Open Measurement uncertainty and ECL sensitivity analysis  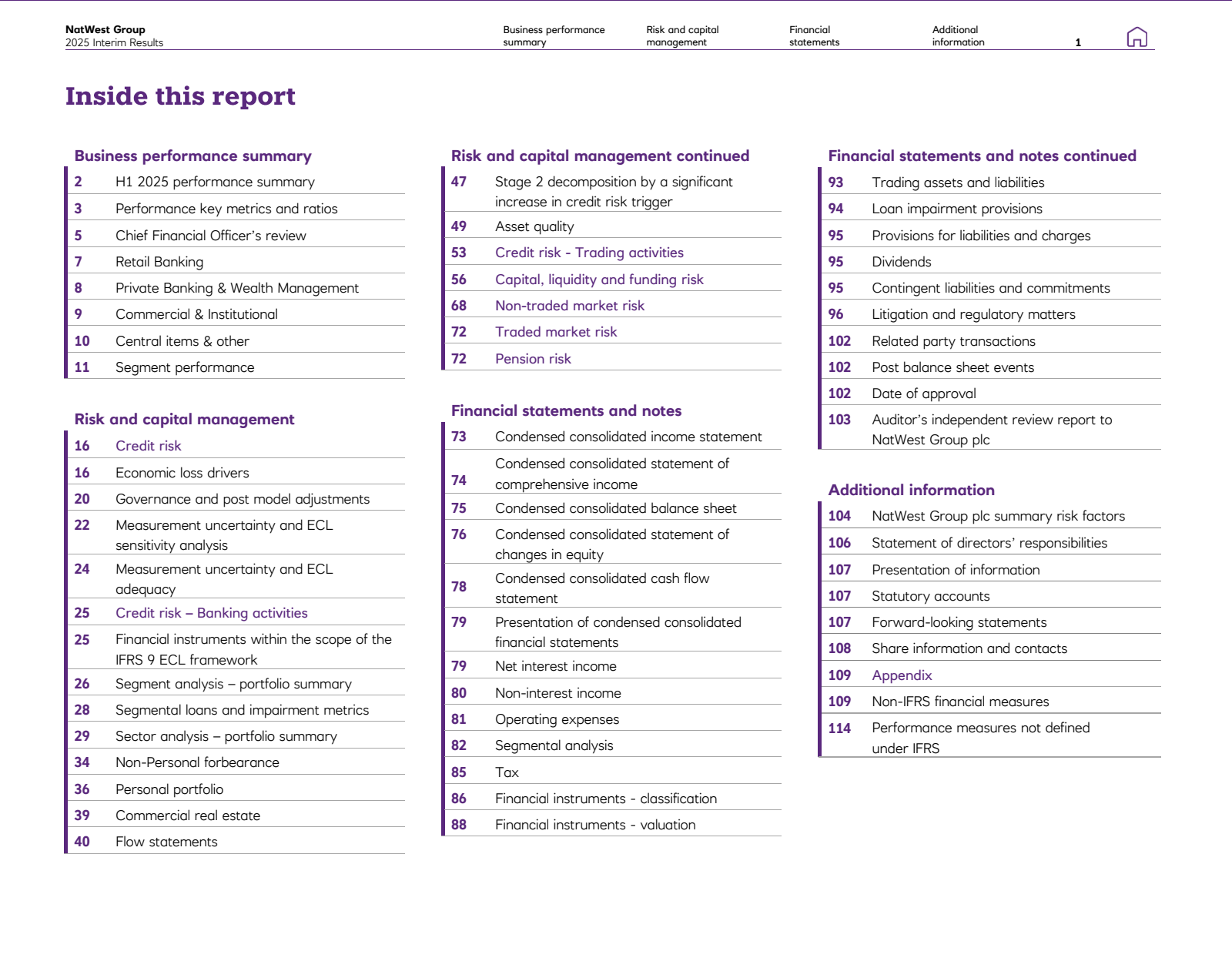pyautogui.click(x=224, y=535)
